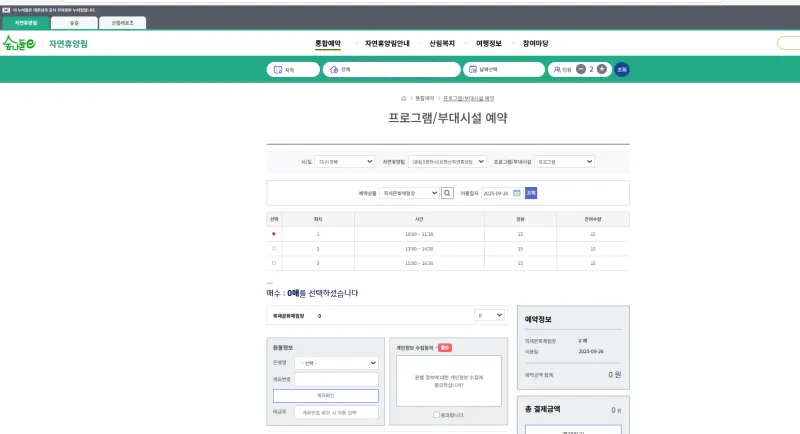Check the 동의합니다 consent checkbox
Viewport: 800px width, 434px height.
click(436, 414)
